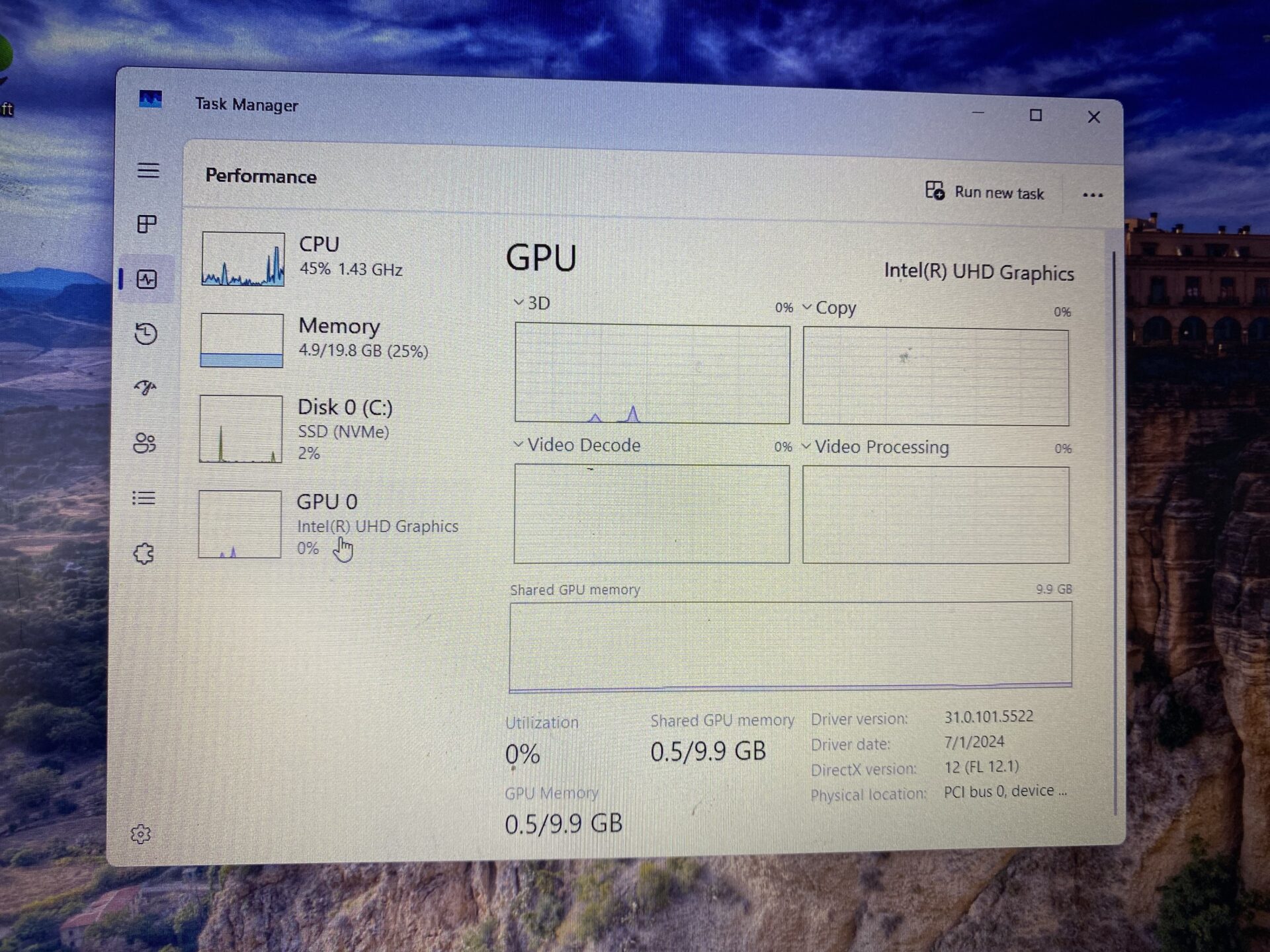Select the Performance page icon
This screenshot has height=952, width=1270.
pyautogui.click(x=147, y=279)
